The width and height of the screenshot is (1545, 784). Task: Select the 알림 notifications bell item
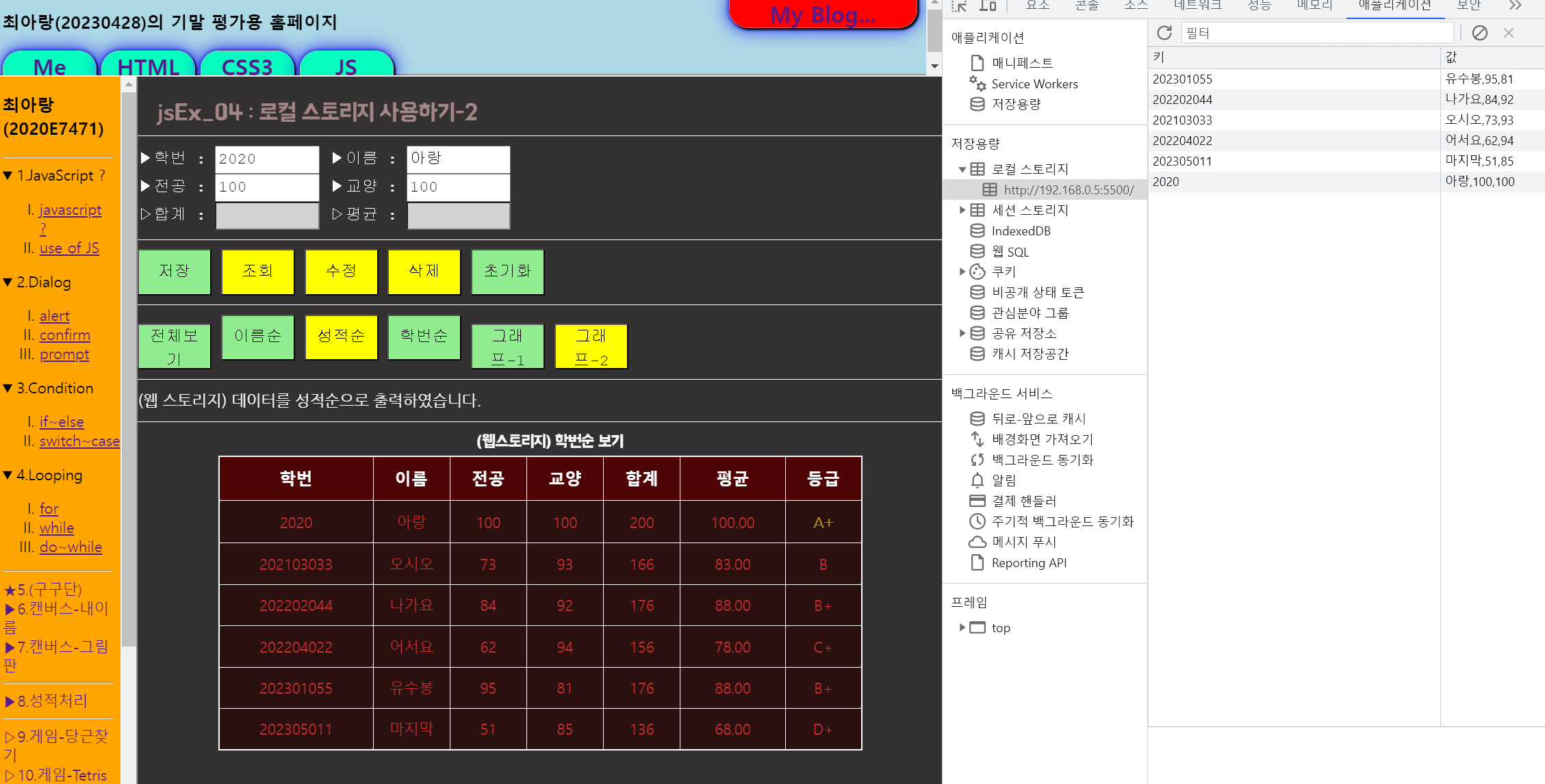[x=1004, y=480]
